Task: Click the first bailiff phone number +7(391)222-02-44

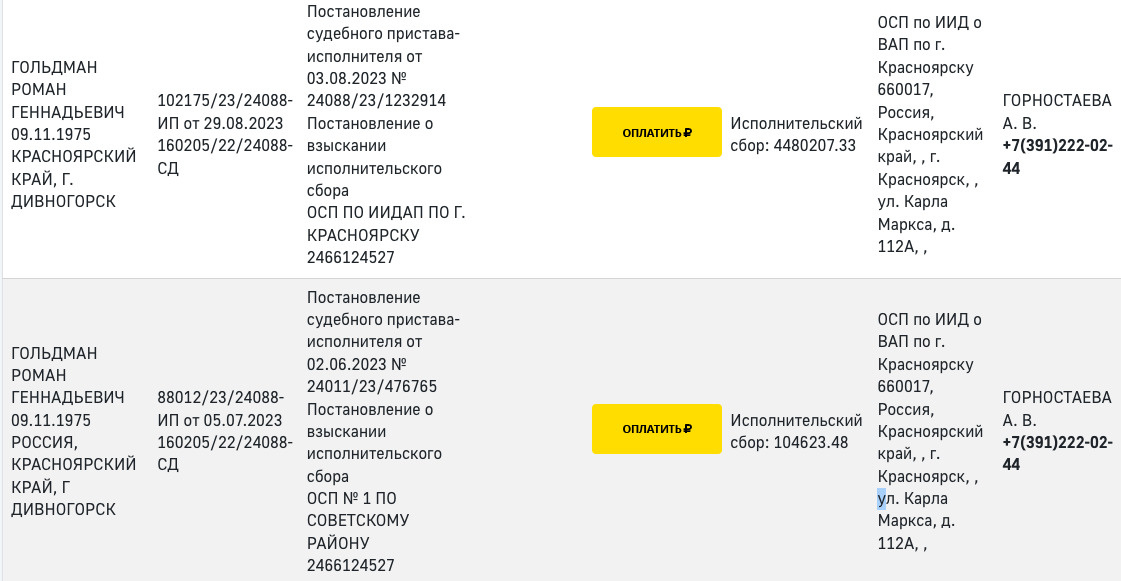Action: (x=1056, y=157)
